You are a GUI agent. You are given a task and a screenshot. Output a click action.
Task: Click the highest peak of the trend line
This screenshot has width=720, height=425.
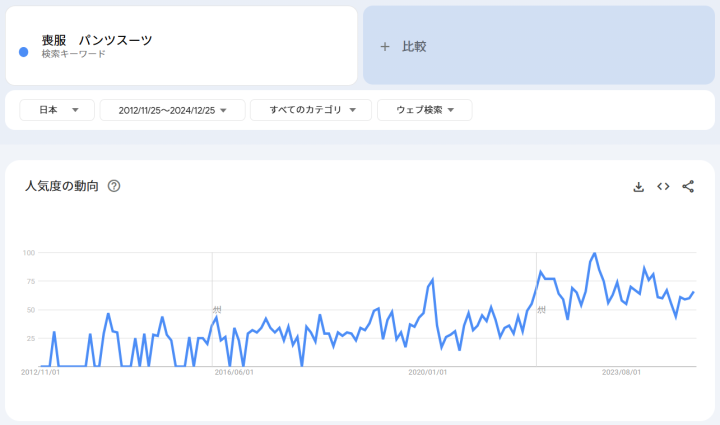tap(595, 254)
